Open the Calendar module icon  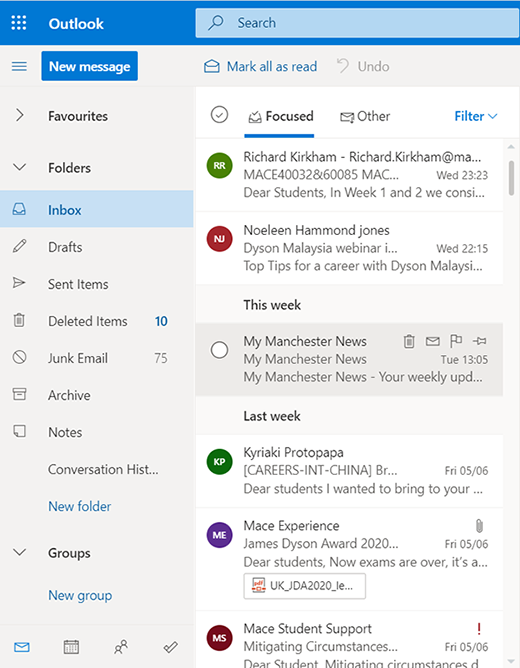pyautogui.click(x=71, y=647)
